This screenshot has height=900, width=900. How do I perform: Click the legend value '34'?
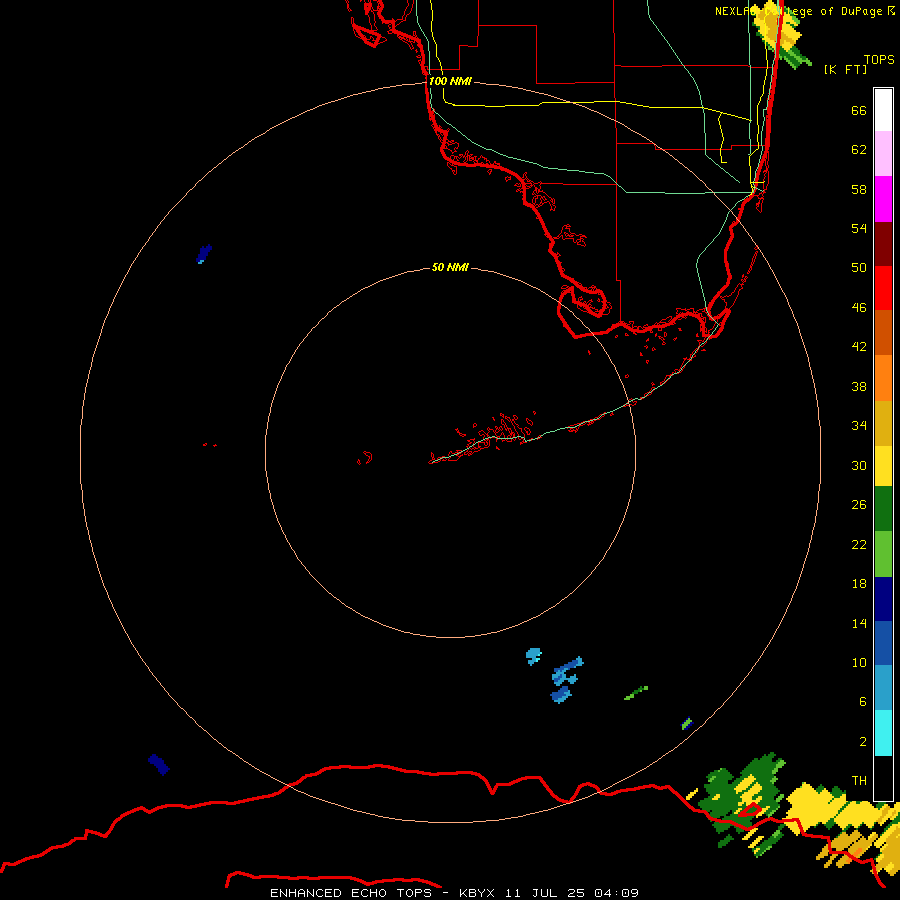click(x=859, y=426)
